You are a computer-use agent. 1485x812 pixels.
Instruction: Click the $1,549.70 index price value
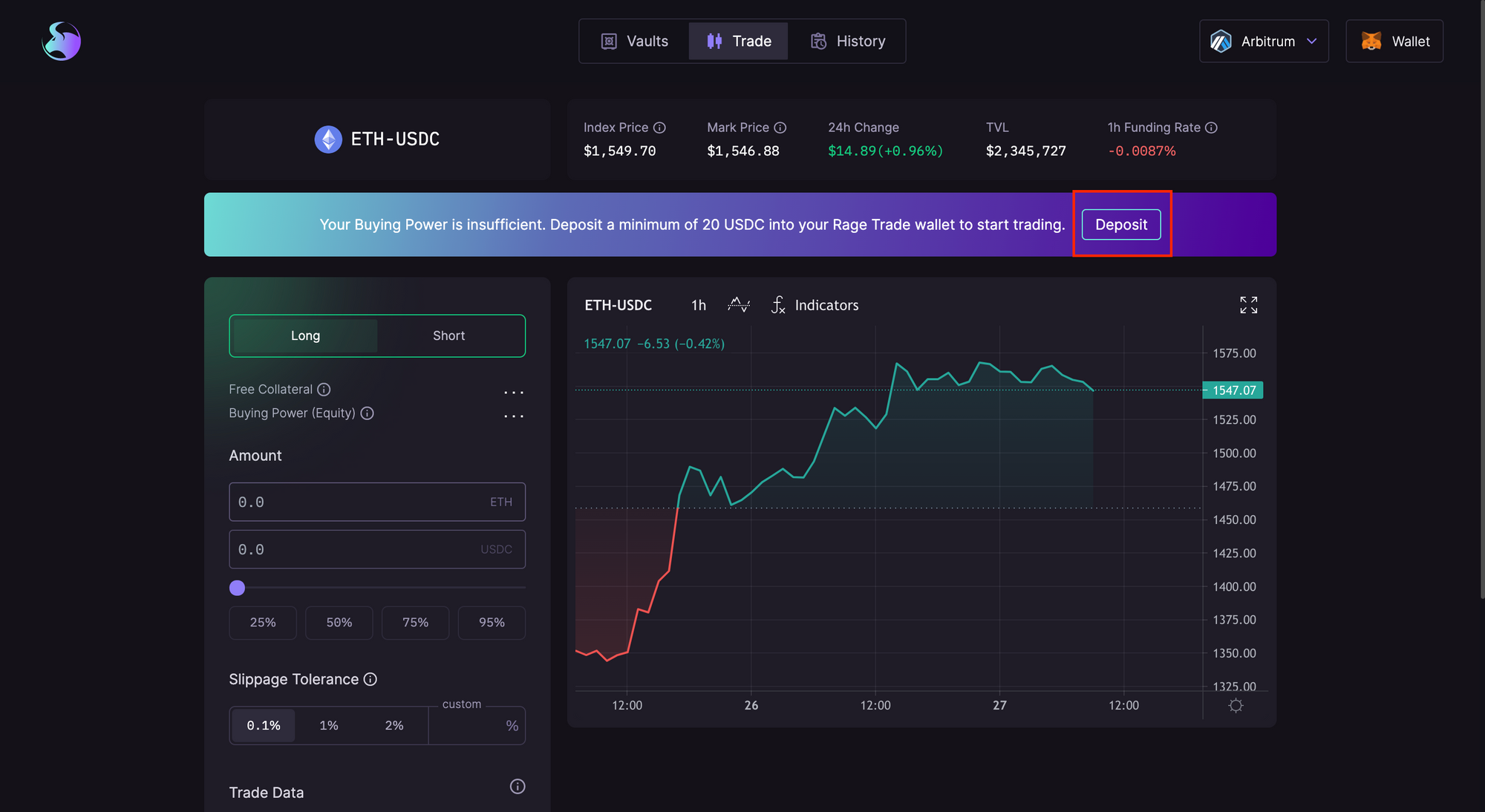[620, 151]
